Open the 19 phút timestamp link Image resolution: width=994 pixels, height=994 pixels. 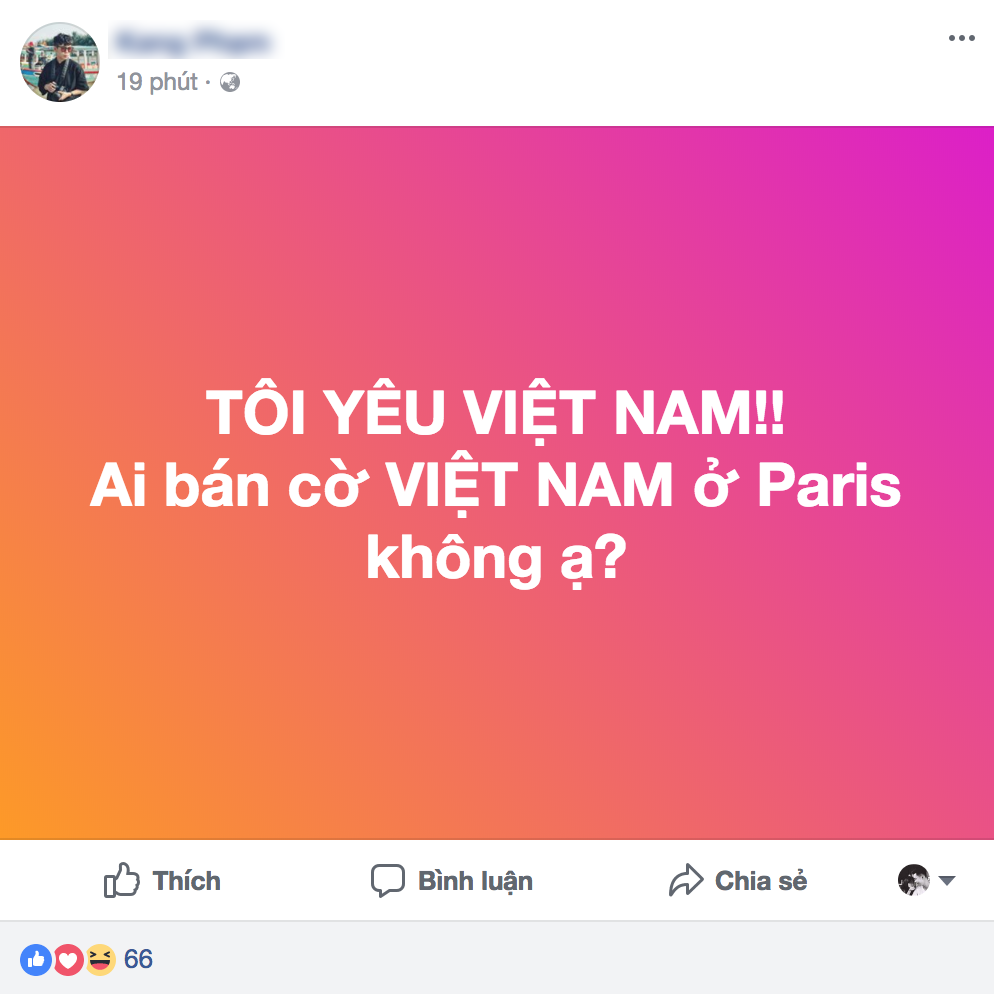click(x=157, y=82)
